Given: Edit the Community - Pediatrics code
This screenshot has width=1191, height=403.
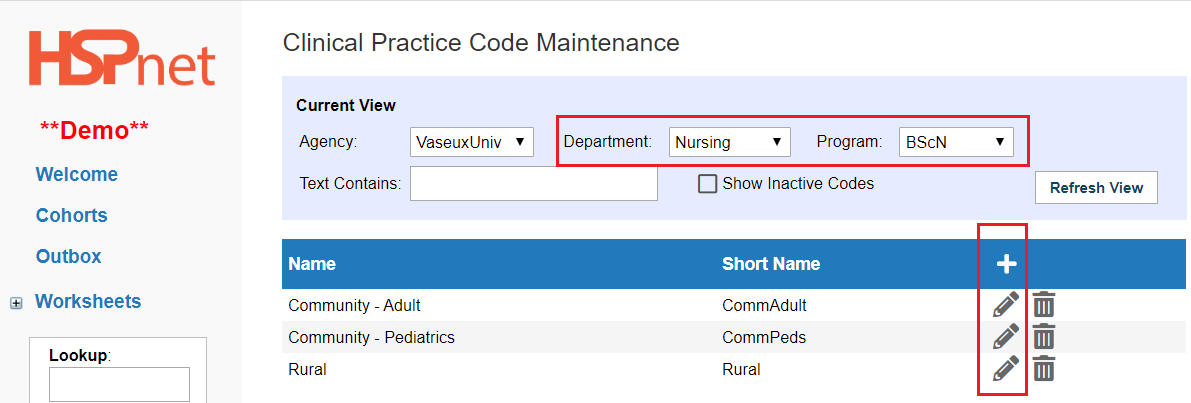Looking at the screenshot, I should click(x=1006, y=336).
